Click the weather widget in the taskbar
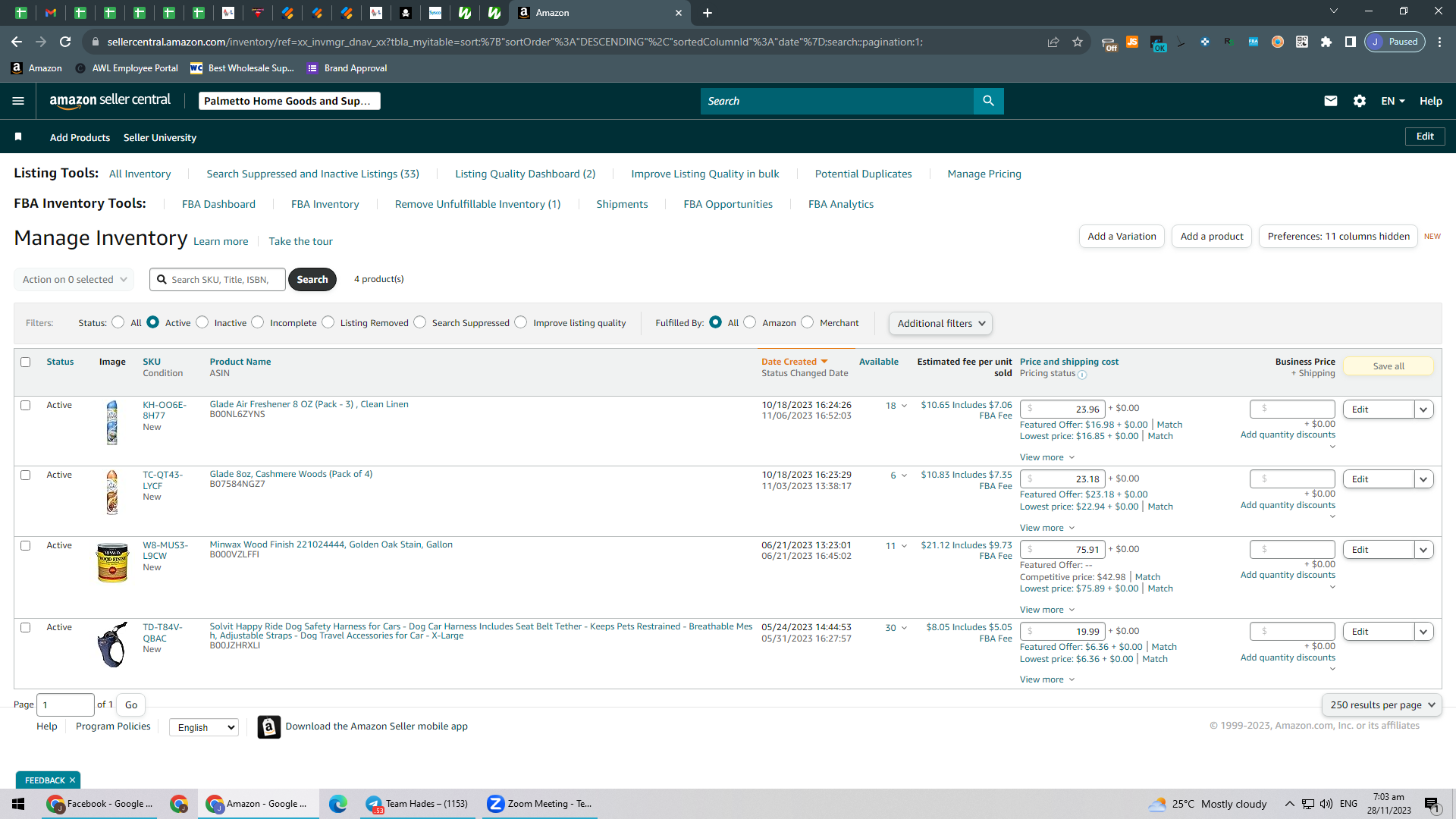 click(x=1207, y=804)
